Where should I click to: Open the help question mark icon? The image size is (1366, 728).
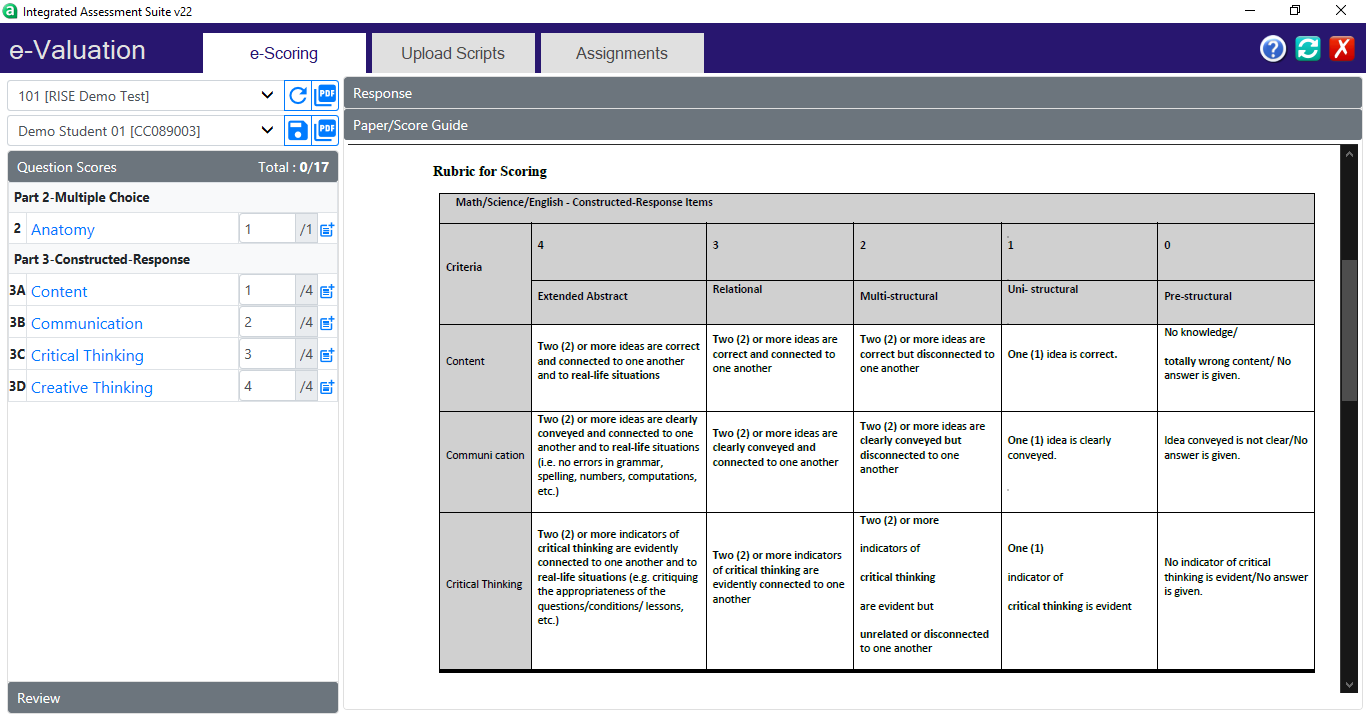(x=1273, y=49)
